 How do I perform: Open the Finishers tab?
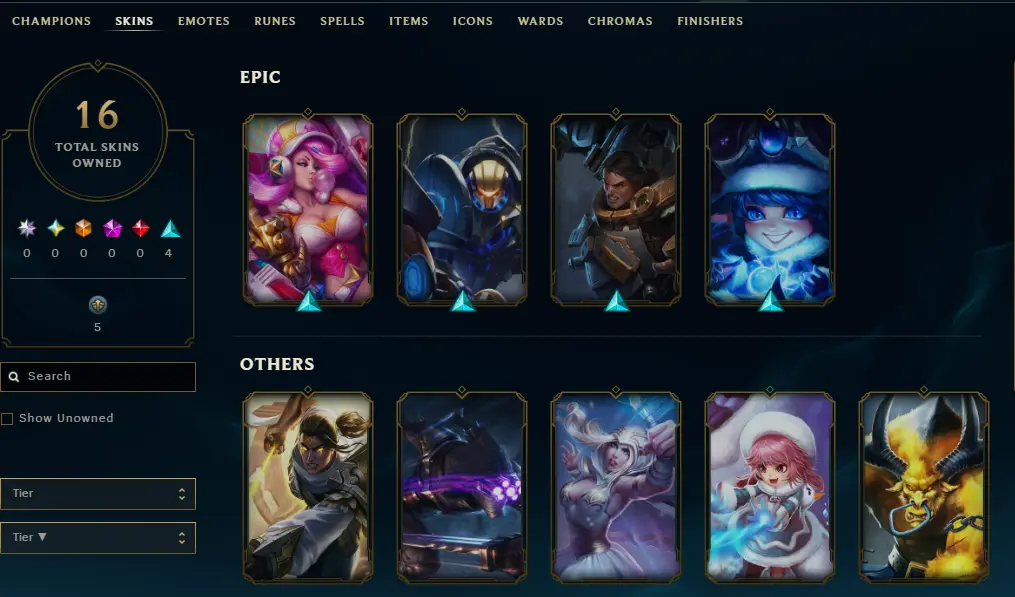710,21
